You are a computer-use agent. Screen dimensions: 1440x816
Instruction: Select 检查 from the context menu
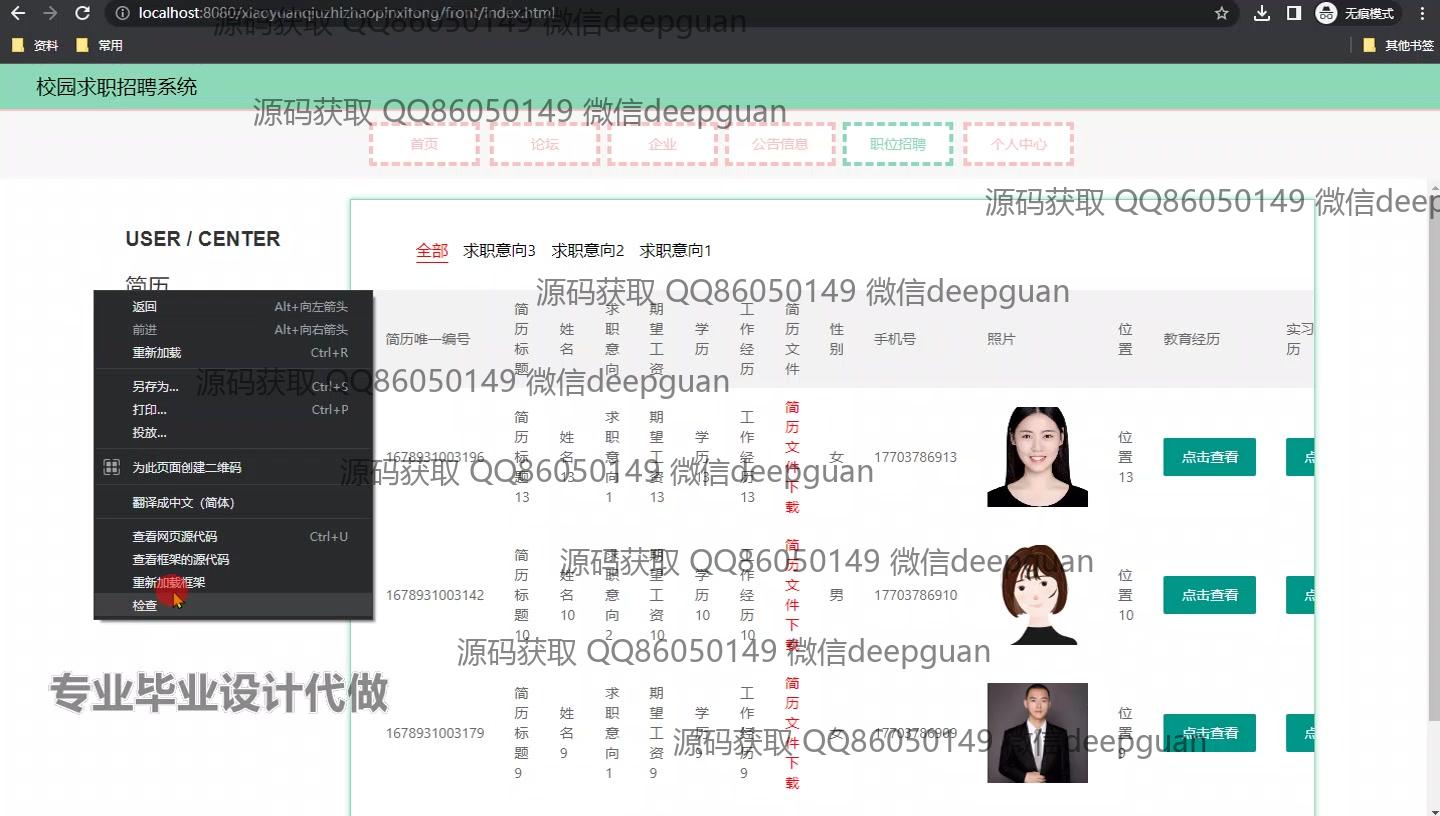coord(145,605)
